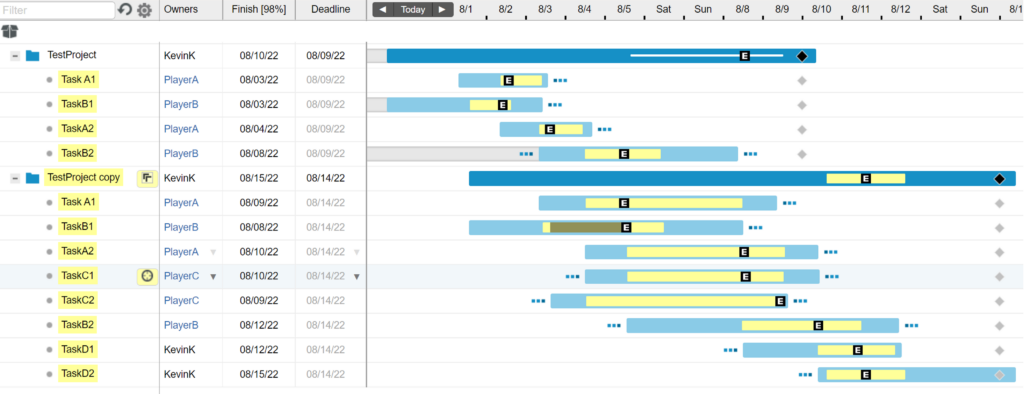Click the dark progress segment of TaskB1 copy bar
The height and width of the screenshot is (394, 1024).
(x=586, y=227)
